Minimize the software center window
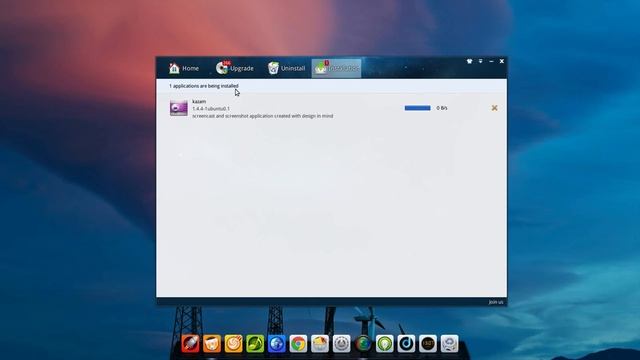This screenshot has height=360, width=640. (491, 61)
